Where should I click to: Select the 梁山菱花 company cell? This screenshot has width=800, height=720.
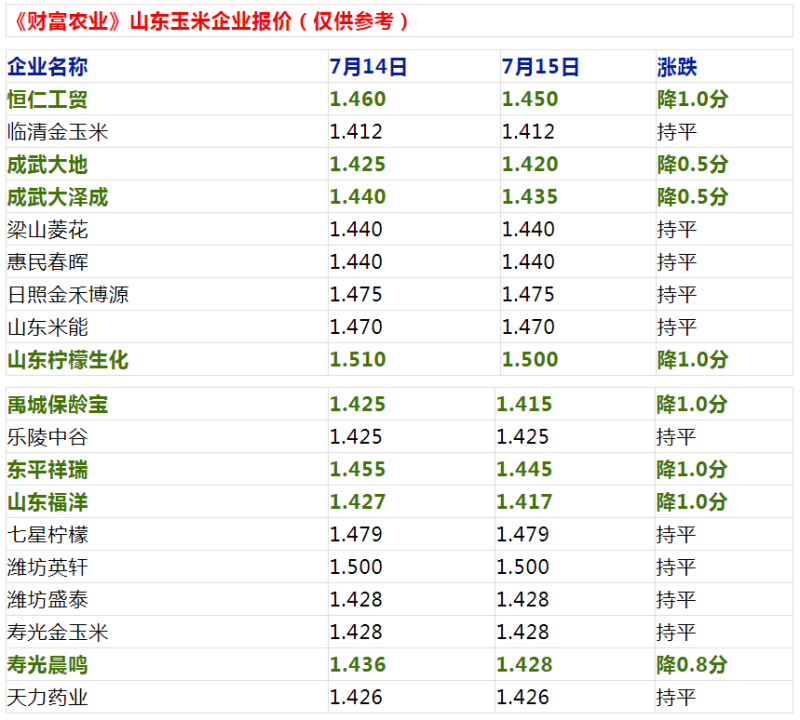47,230
